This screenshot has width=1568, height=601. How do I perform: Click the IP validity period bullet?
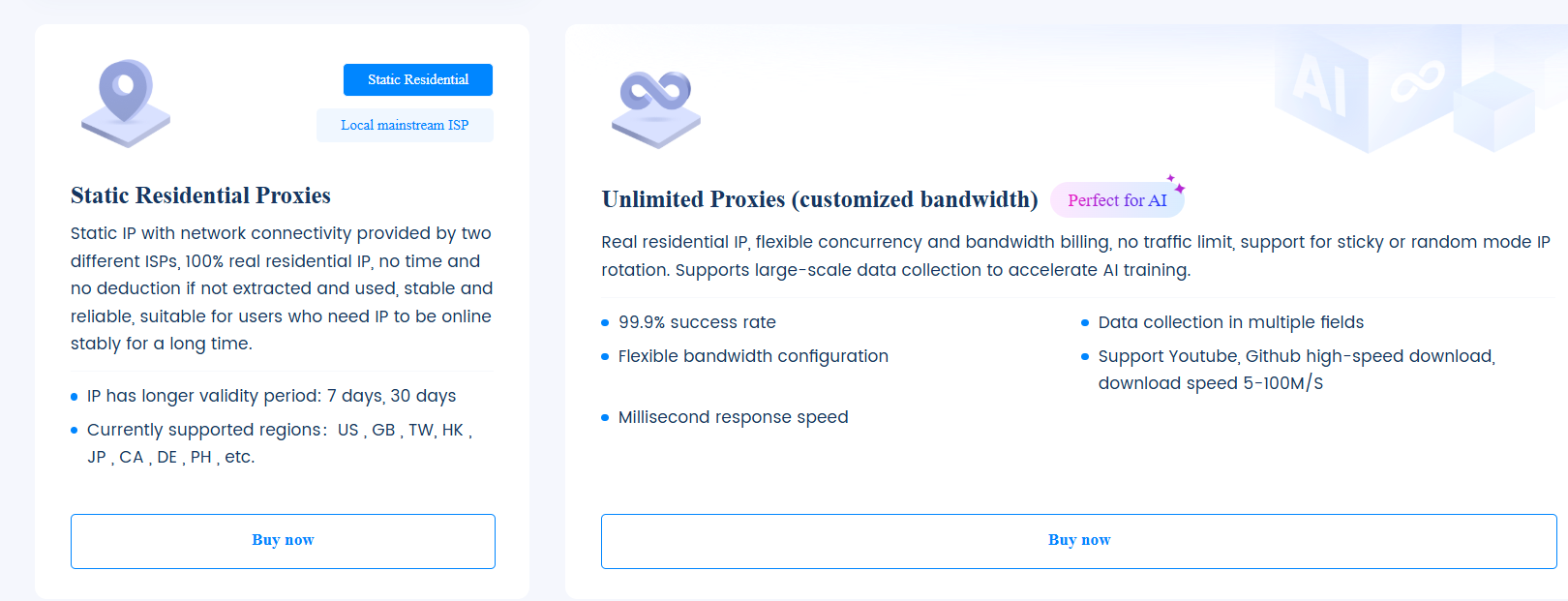[x=271, y=396]
